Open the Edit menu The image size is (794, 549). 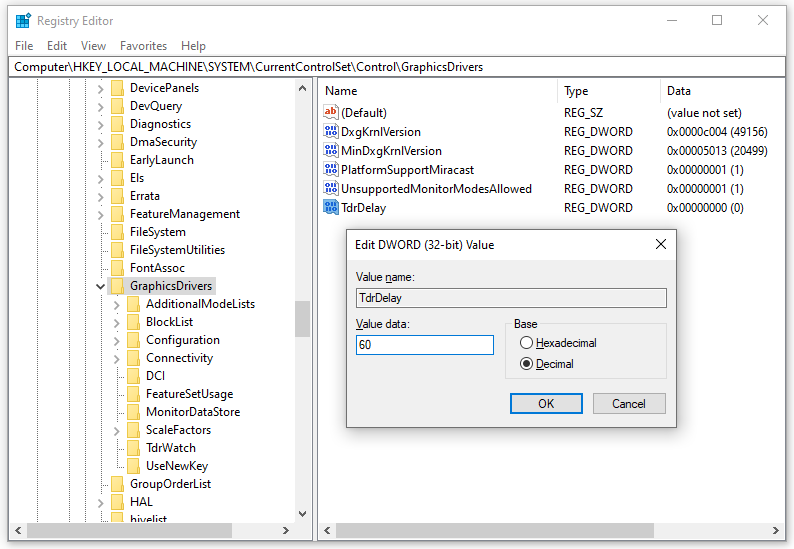(57, 46)
